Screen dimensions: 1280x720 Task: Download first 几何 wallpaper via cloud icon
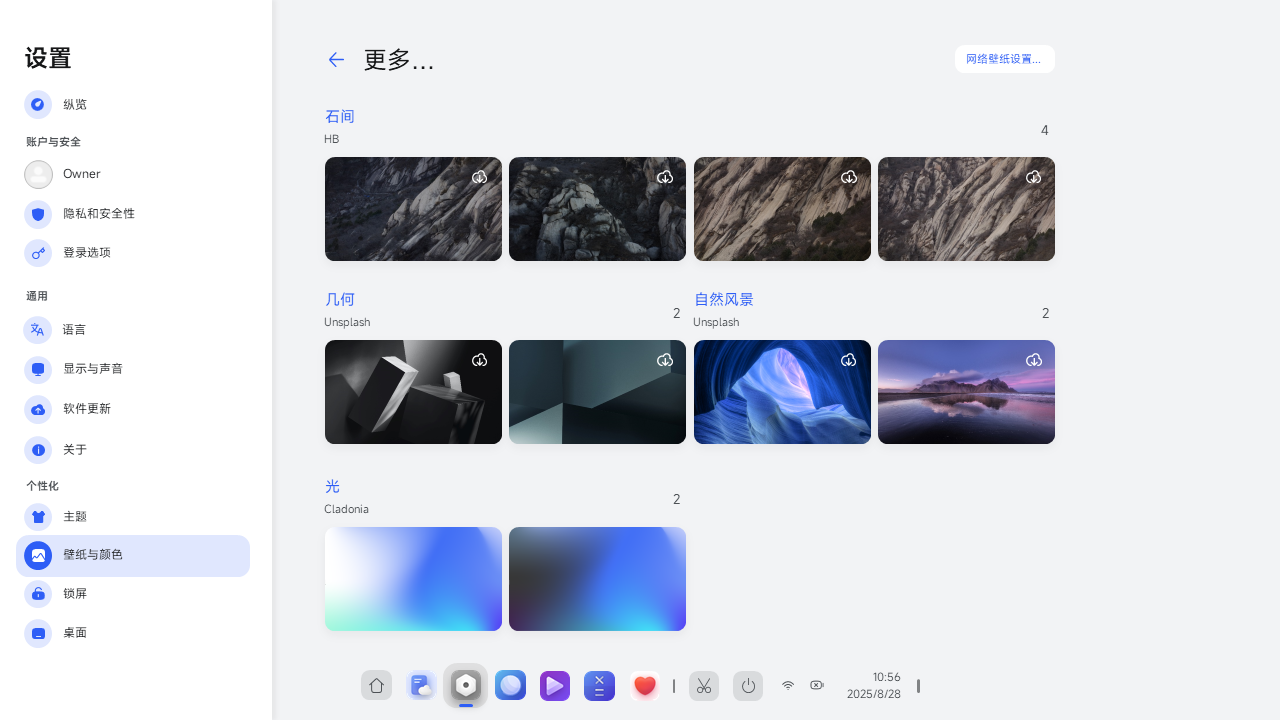tap(480, 360)
